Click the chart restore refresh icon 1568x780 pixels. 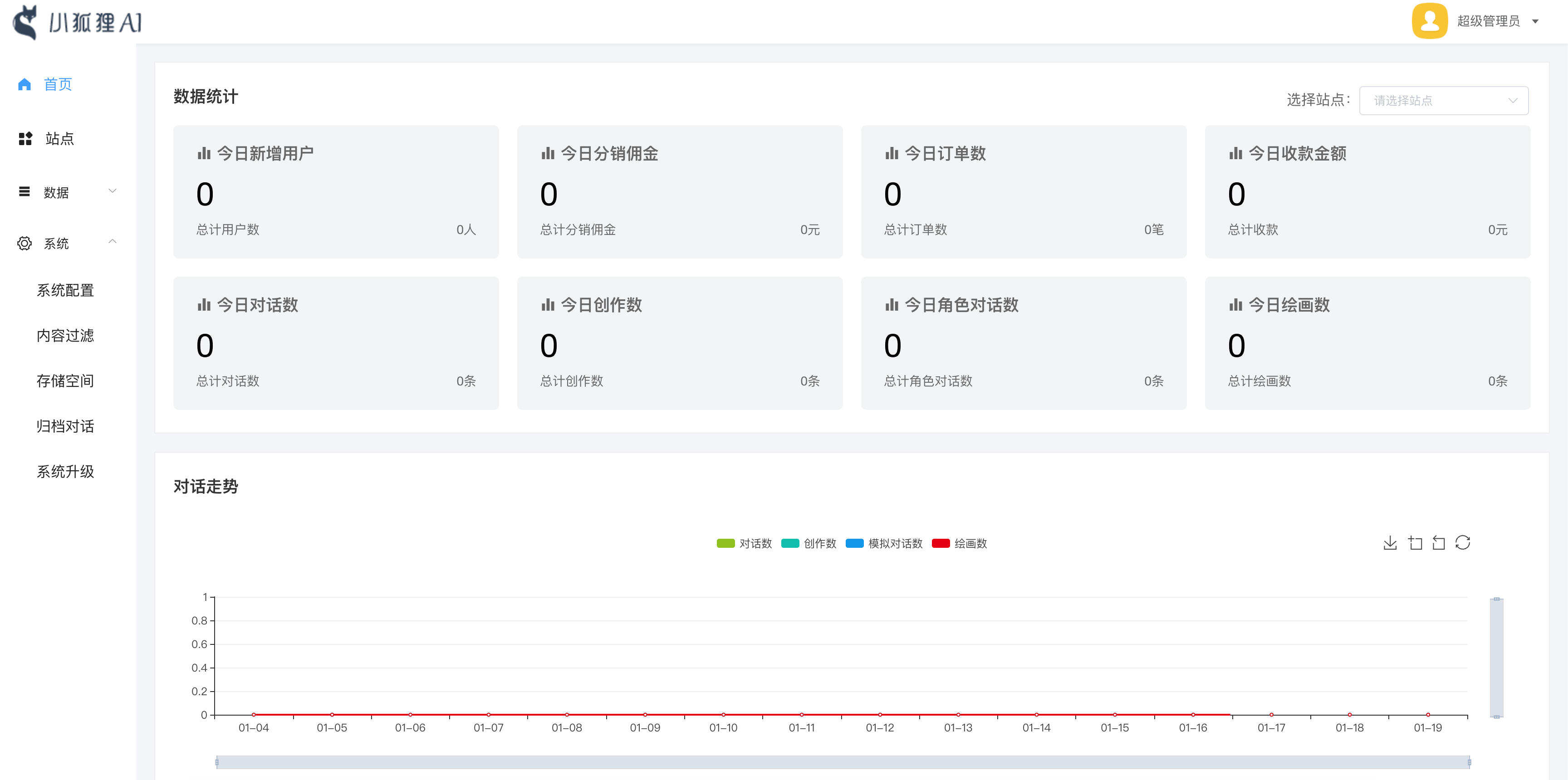coord(1463,543)
